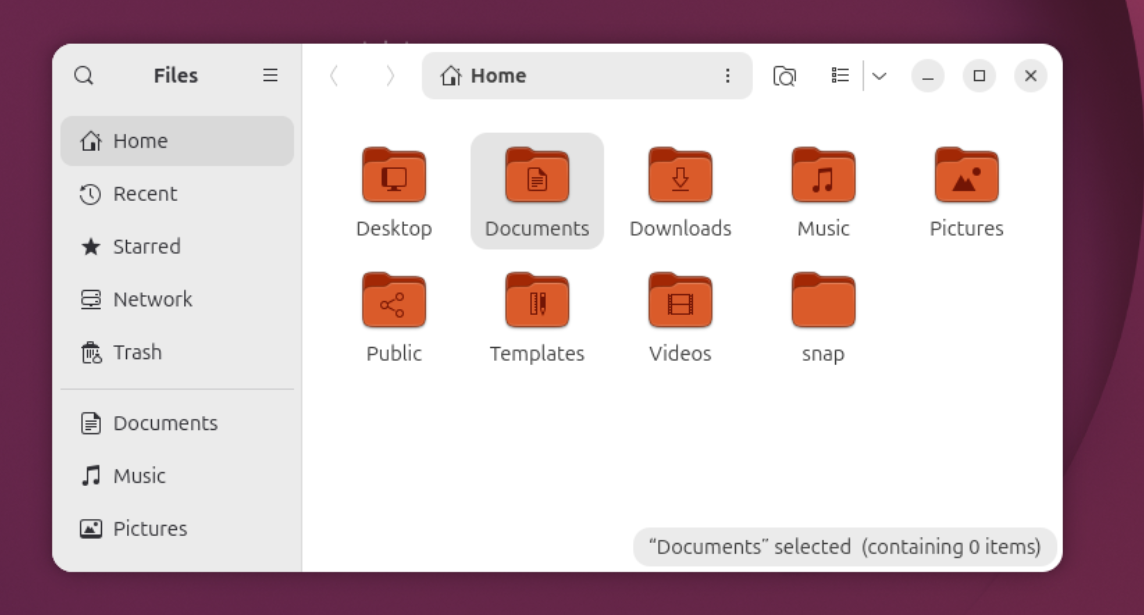Open Pictures bookmark in sidebar
The width and height of the screenshot is (1144, 615).
click(177, 529)
